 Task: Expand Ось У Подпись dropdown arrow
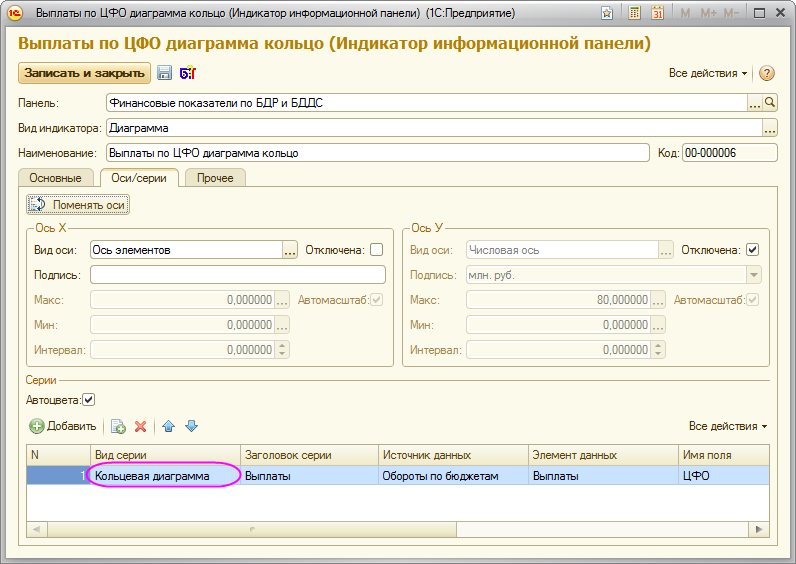click(x=754, y=275)
